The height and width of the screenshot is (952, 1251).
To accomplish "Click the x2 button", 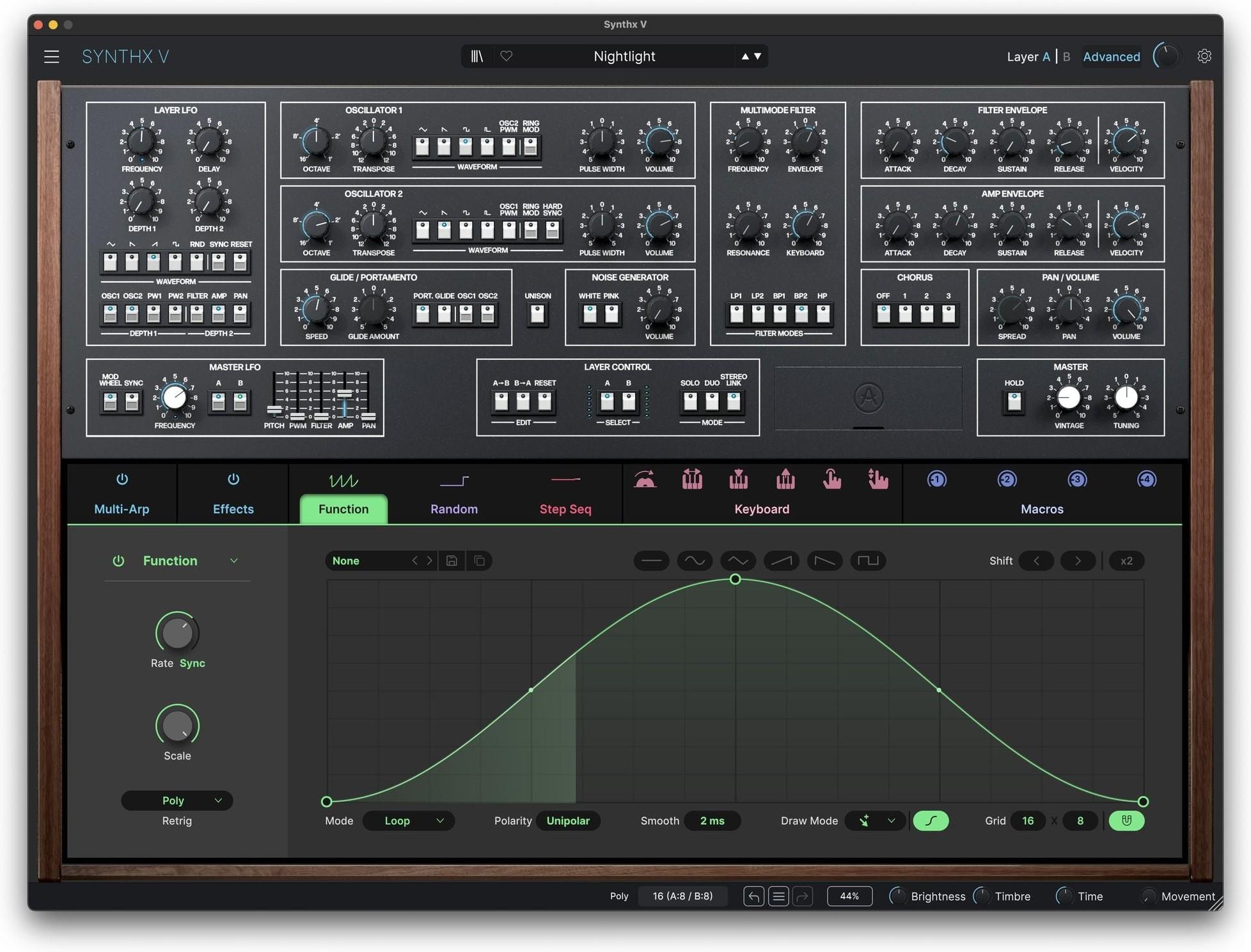I will (1126, 561).
